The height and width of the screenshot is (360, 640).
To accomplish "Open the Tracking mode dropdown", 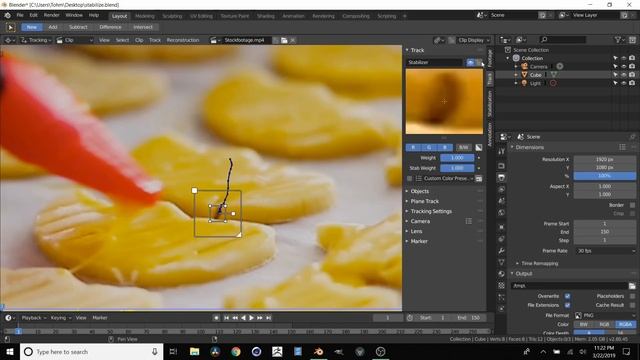I will pos(36,40).
